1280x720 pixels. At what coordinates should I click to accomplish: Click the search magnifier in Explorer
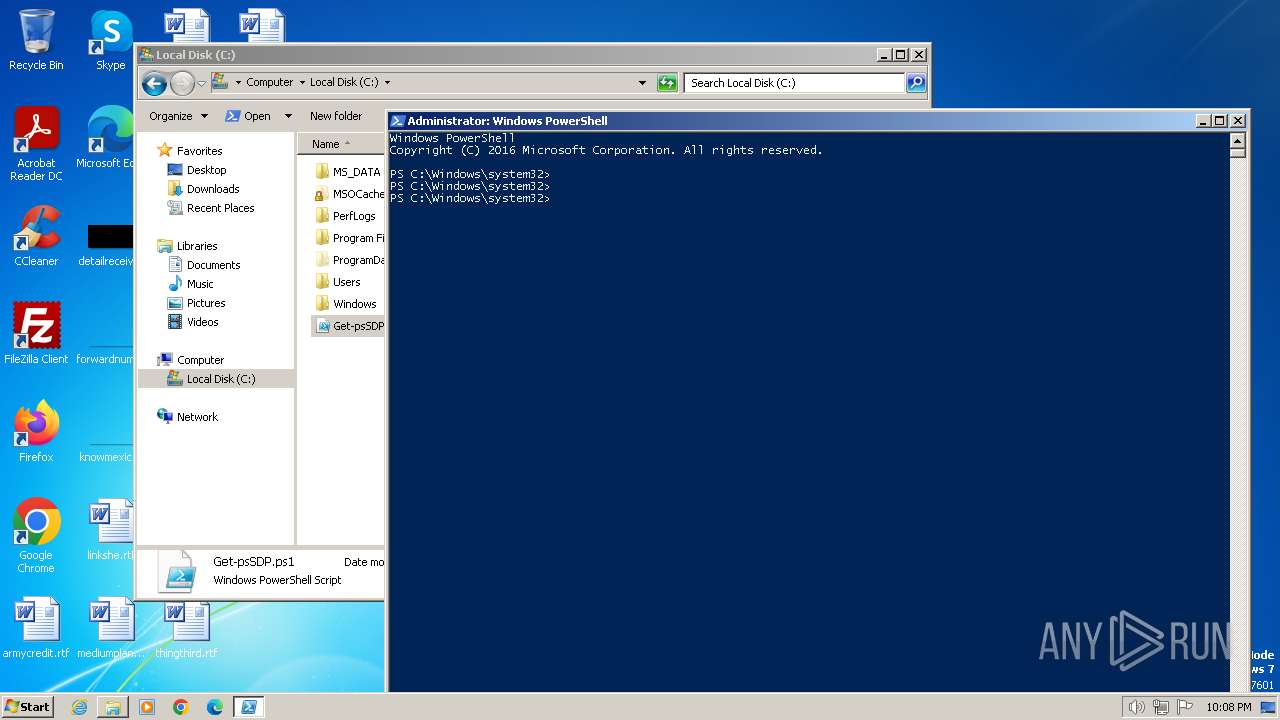pos(916,83)
